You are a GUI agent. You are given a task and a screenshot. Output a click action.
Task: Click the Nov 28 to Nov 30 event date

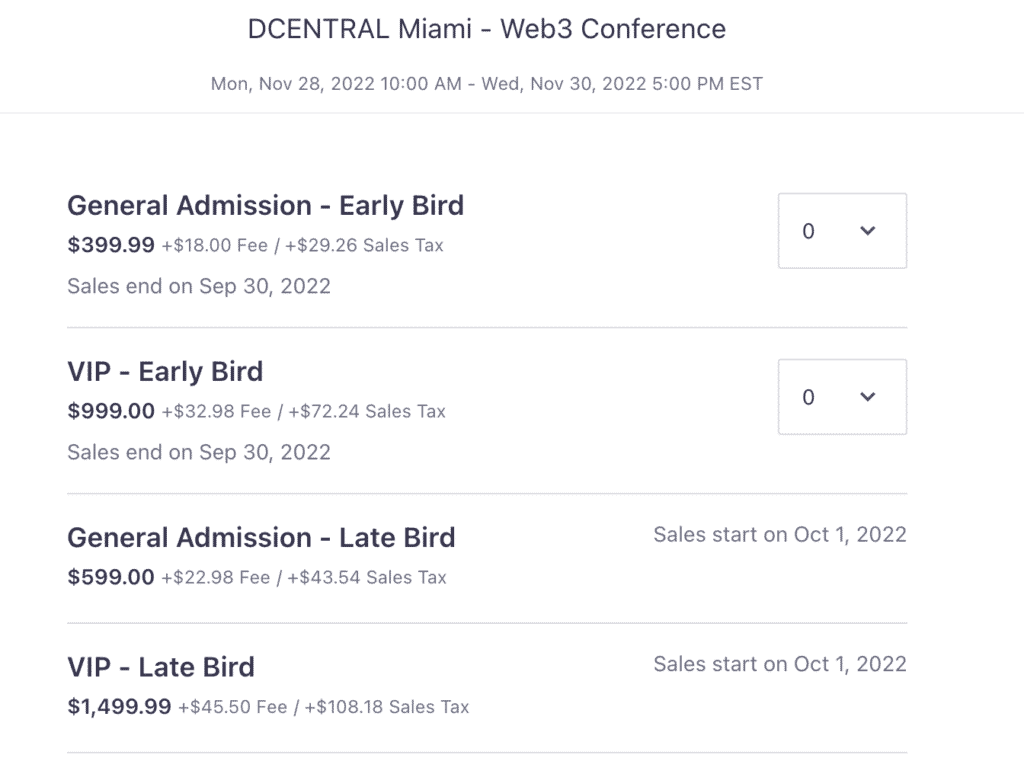[x=486, y=84]
